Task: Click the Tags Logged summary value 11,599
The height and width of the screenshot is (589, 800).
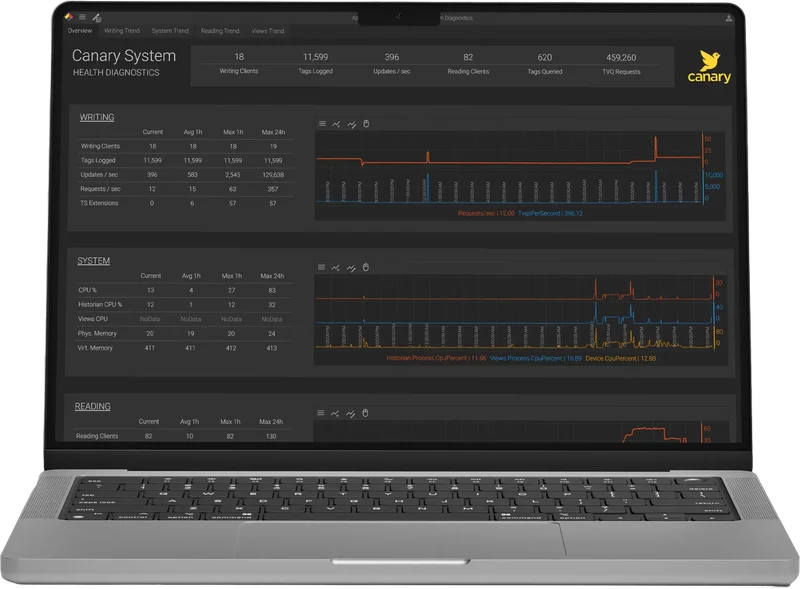Action: (315, 57)
